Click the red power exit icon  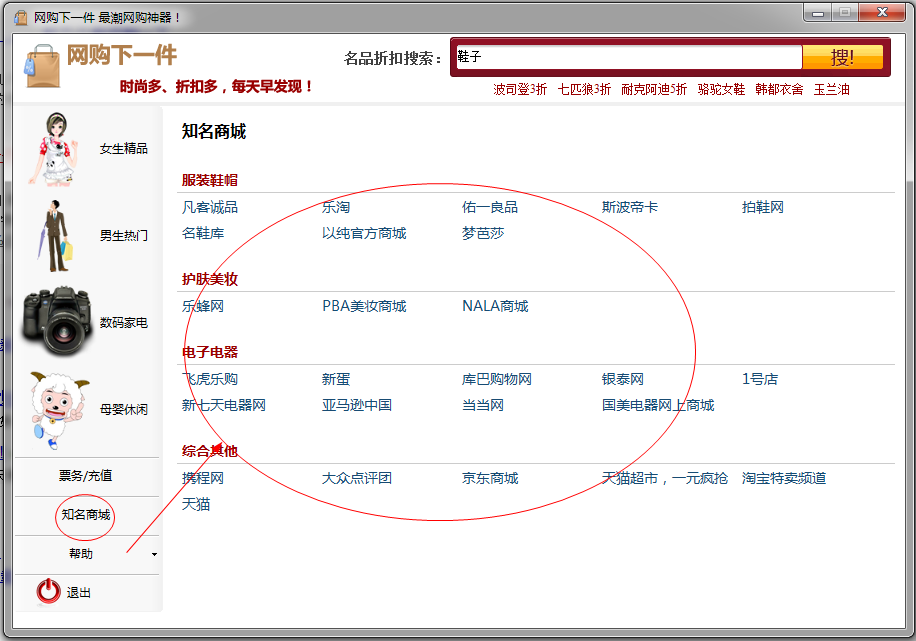[x=48, y=591]
